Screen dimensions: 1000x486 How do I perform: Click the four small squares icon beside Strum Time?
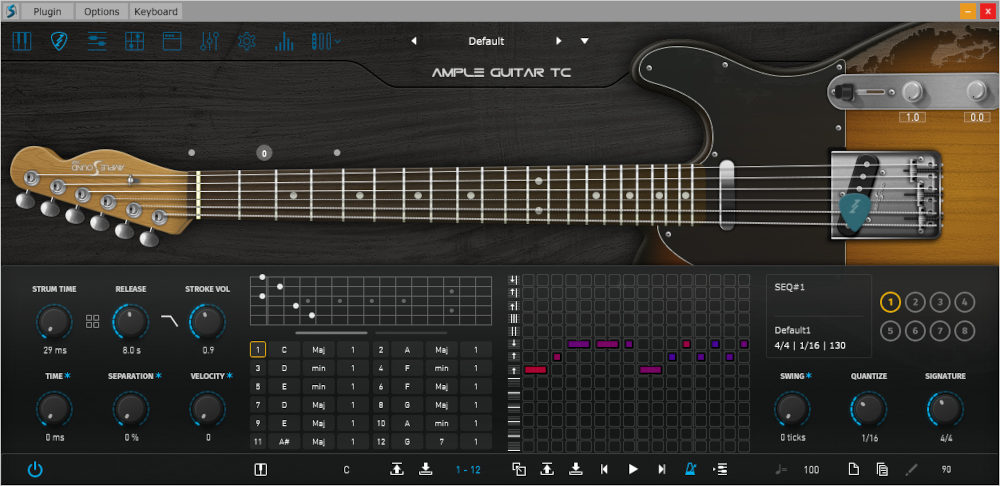click(92, 321)
